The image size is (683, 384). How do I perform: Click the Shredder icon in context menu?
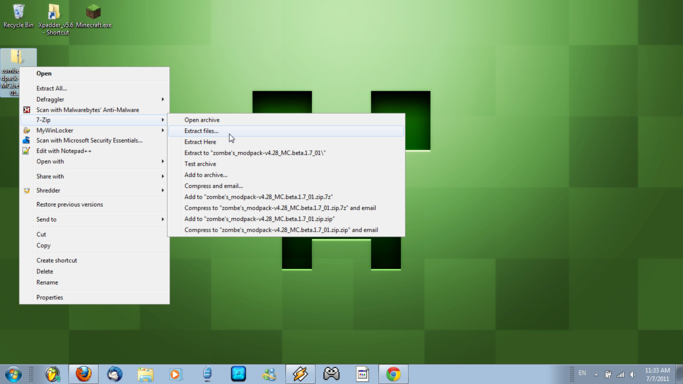click(x=27, y=190)
